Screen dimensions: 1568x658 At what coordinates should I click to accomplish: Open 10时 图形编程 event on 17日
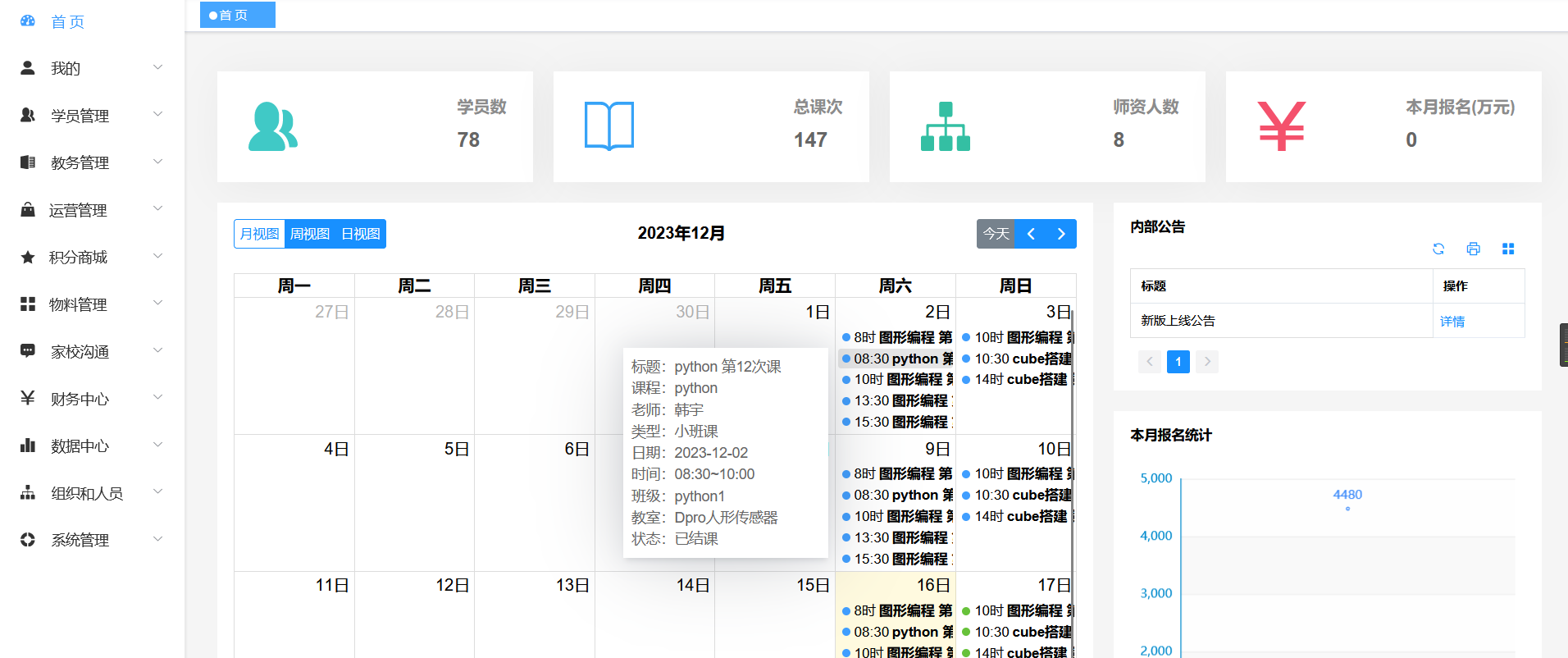coord(1016,610)
